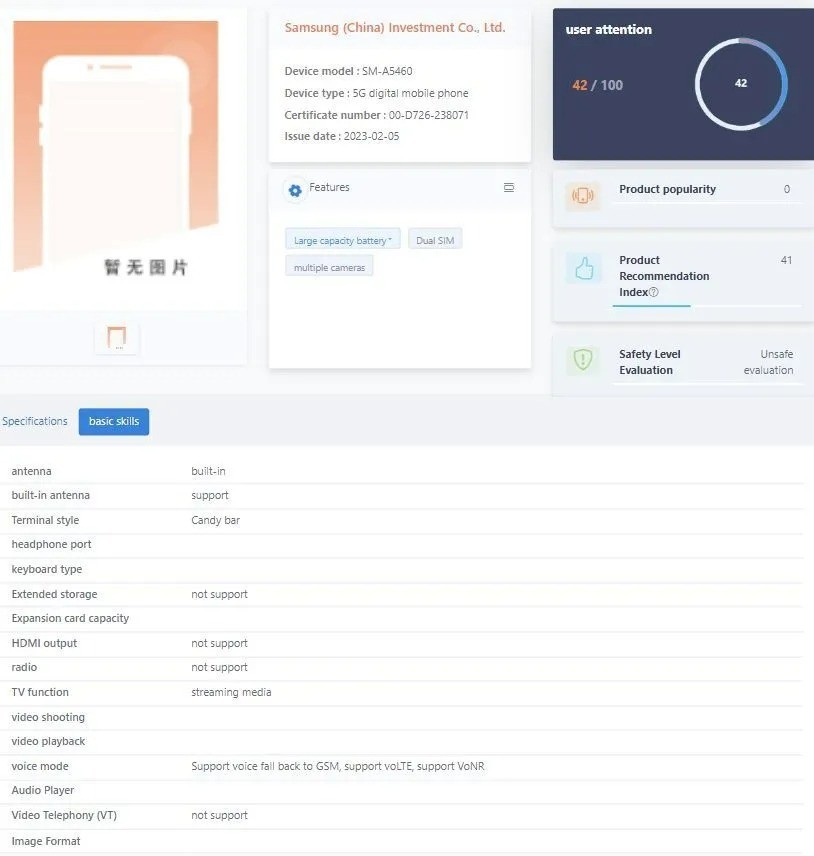Switch to the Specifications tab
The image size is (814, 856).
tap(35, 421)
